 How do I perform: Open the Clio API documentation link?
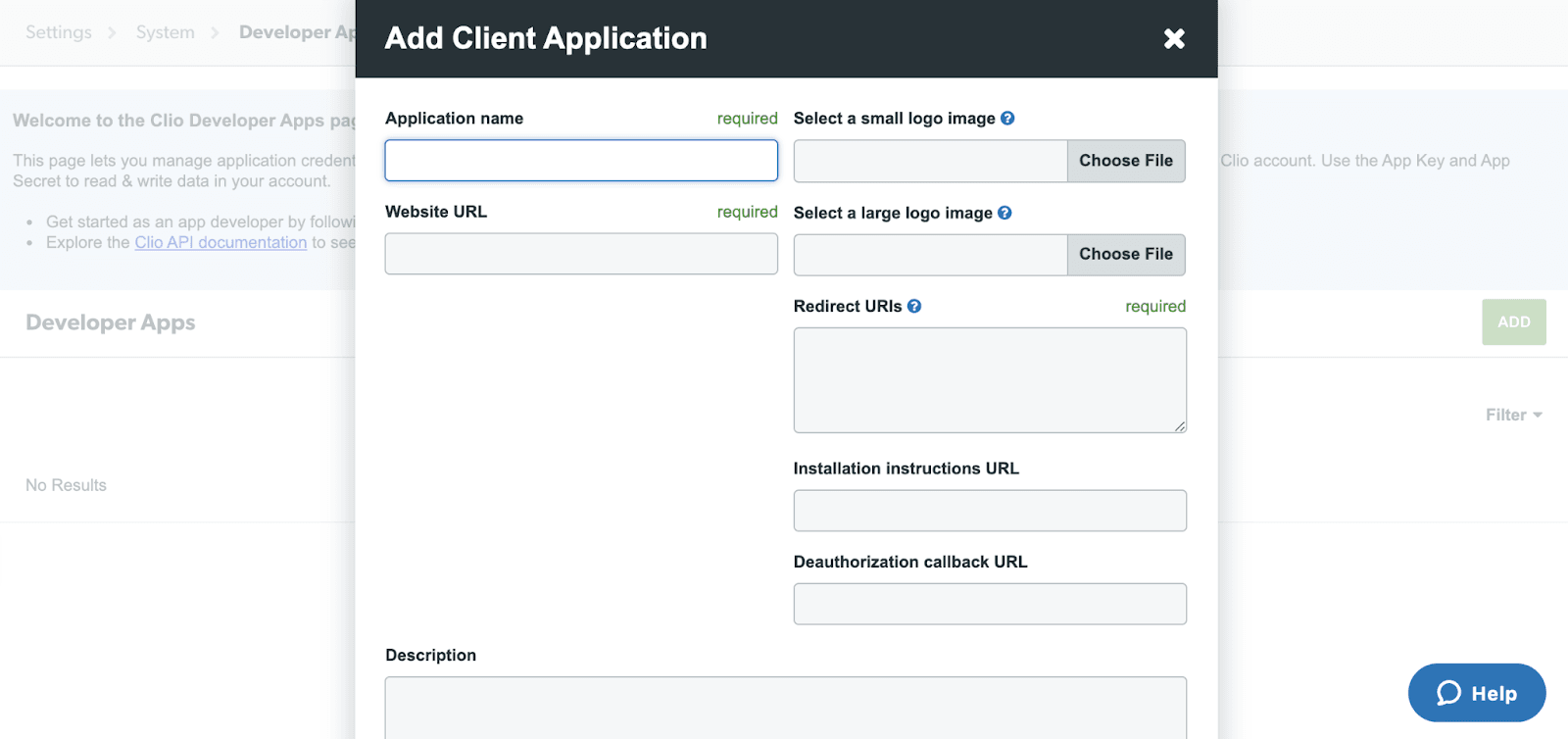pyautogui.click(x=220, y=242)
